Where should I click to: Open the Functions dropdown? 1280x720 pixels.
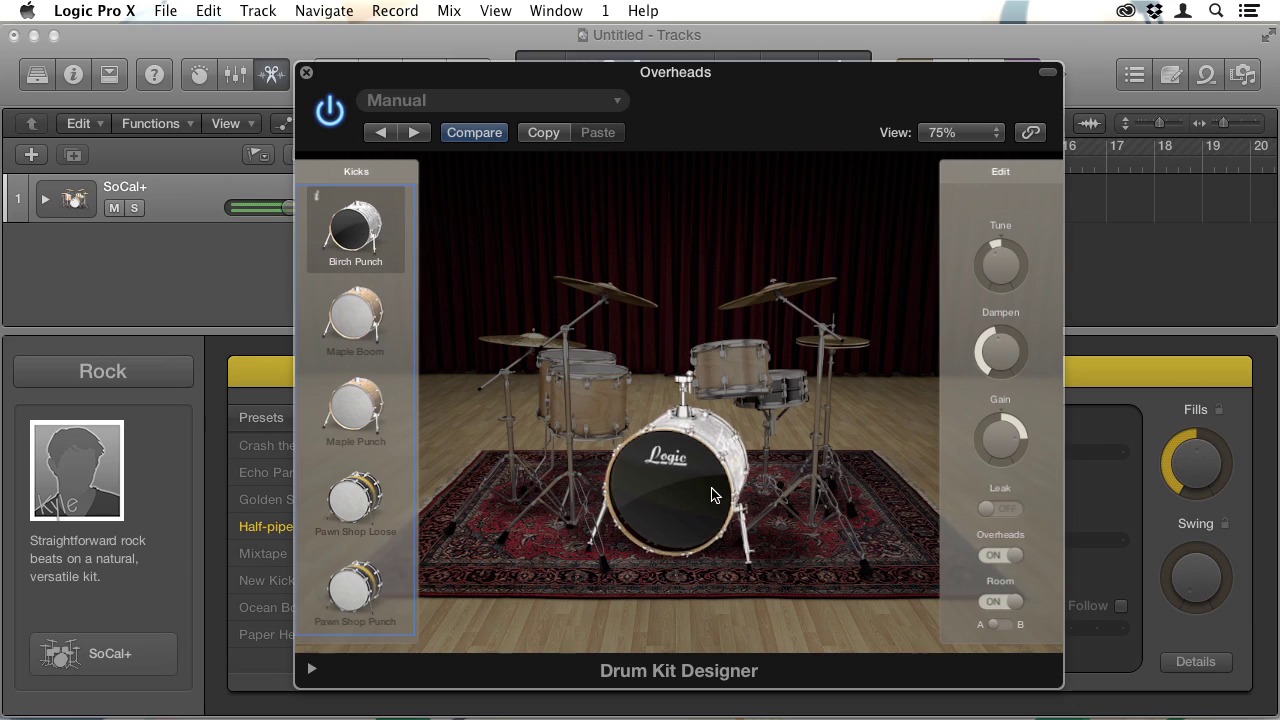[158, 123]
